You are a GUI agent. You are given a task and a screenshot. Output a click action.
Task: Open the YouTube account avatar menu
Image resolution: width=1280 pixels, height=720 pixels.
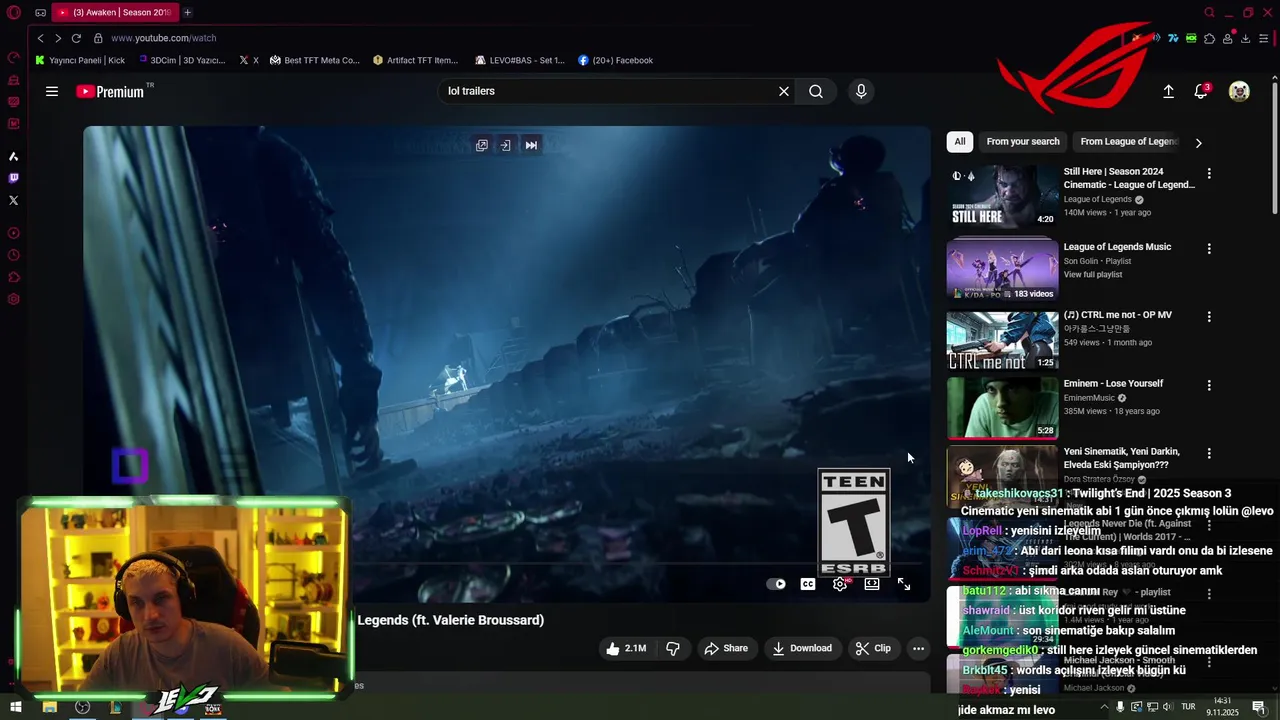(1239, 91)
